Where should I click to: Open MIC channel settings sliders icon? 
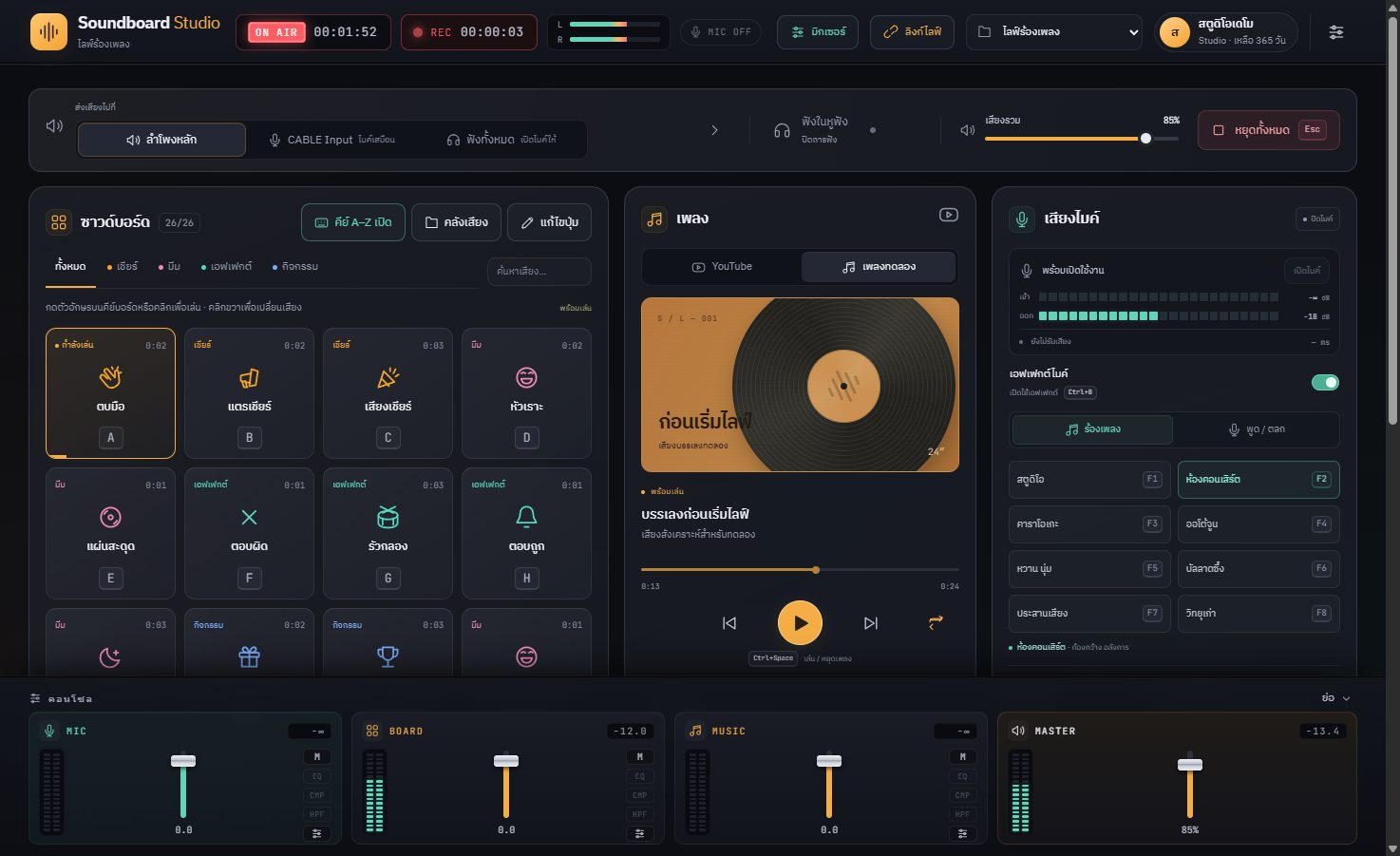316,833
